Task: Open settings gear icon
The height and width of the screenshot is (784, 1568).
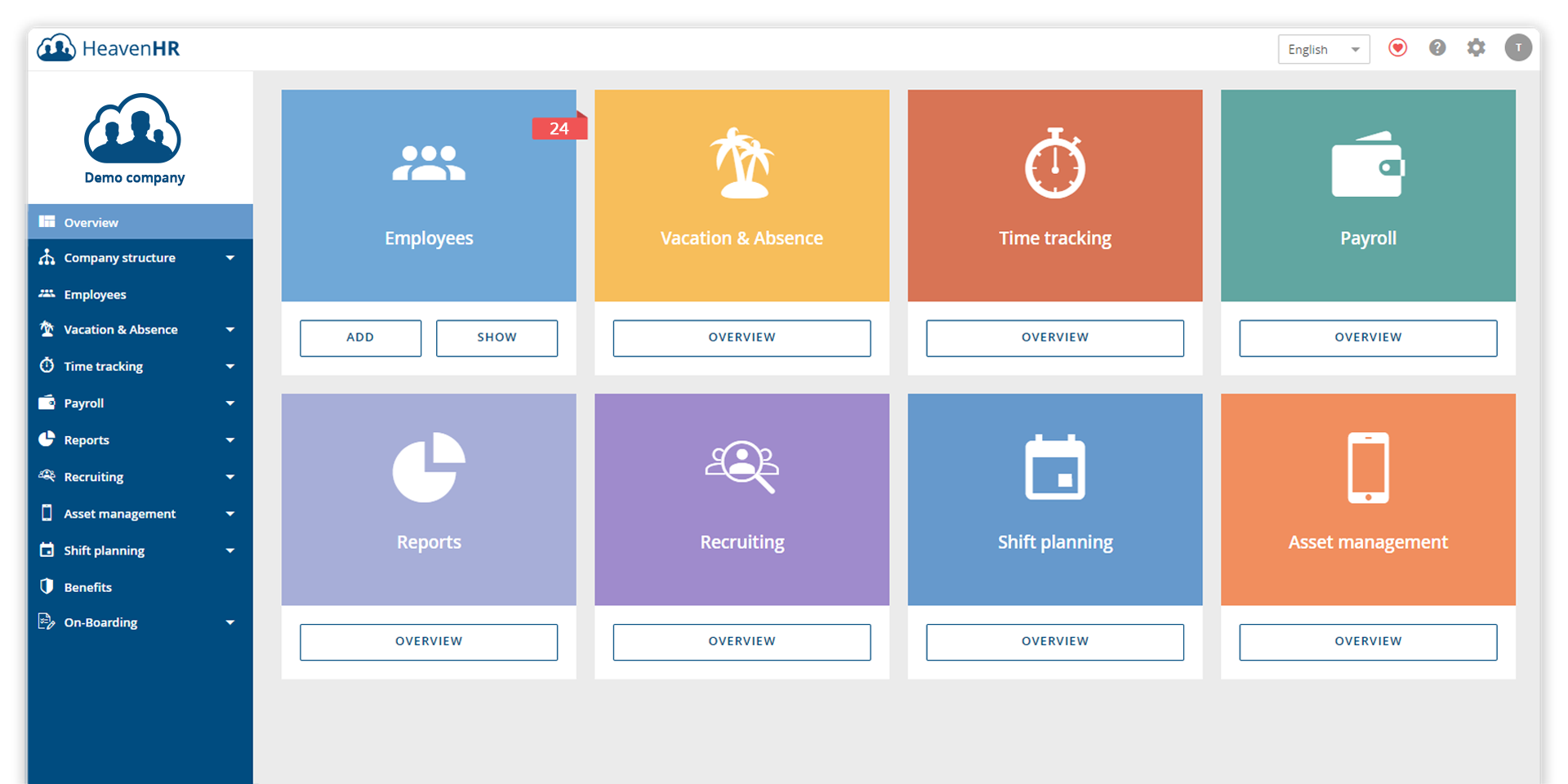Action: (x=1476, y=48)
